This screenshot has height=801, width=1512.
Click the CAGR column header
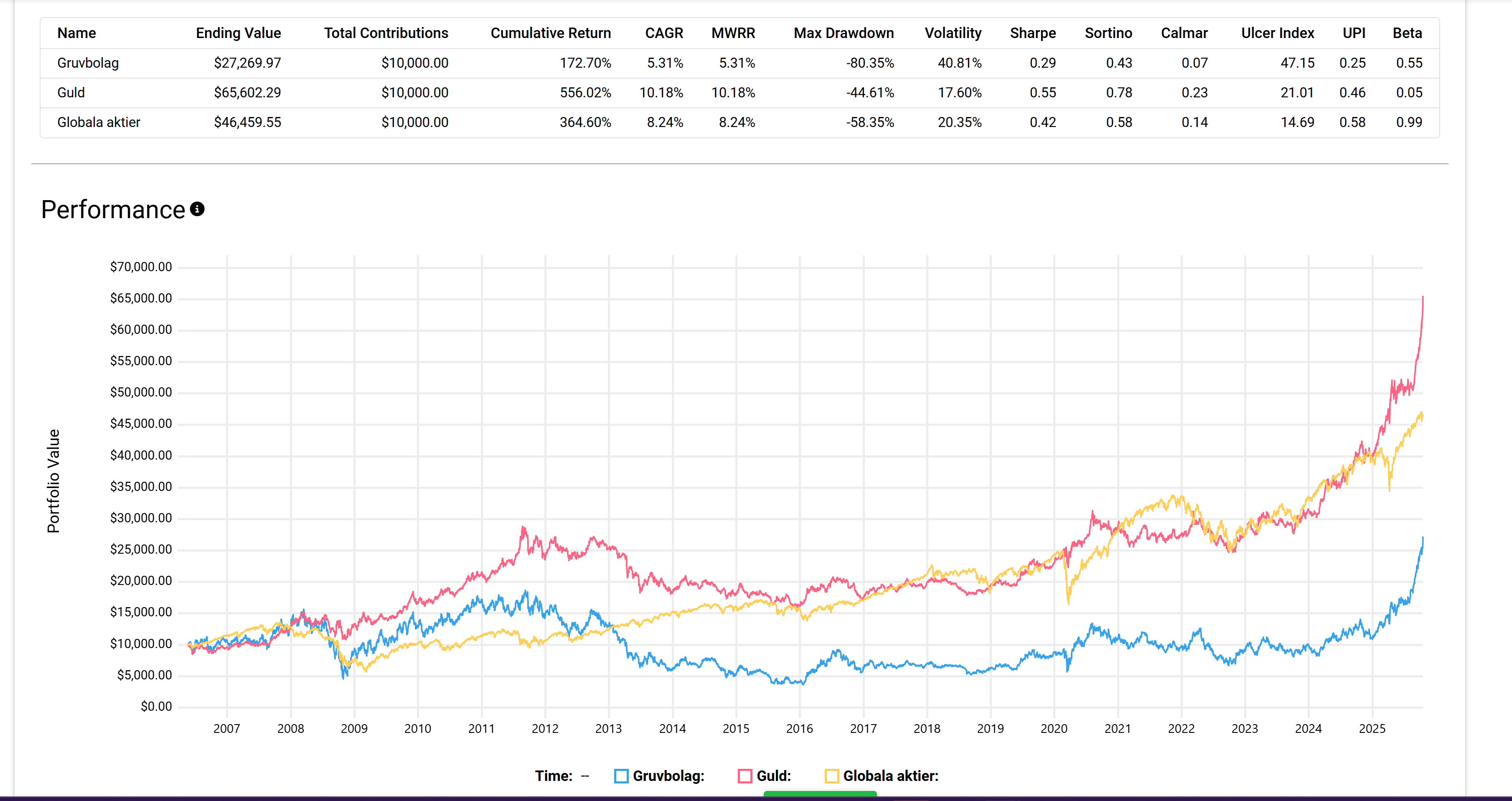tap(663, 33)
